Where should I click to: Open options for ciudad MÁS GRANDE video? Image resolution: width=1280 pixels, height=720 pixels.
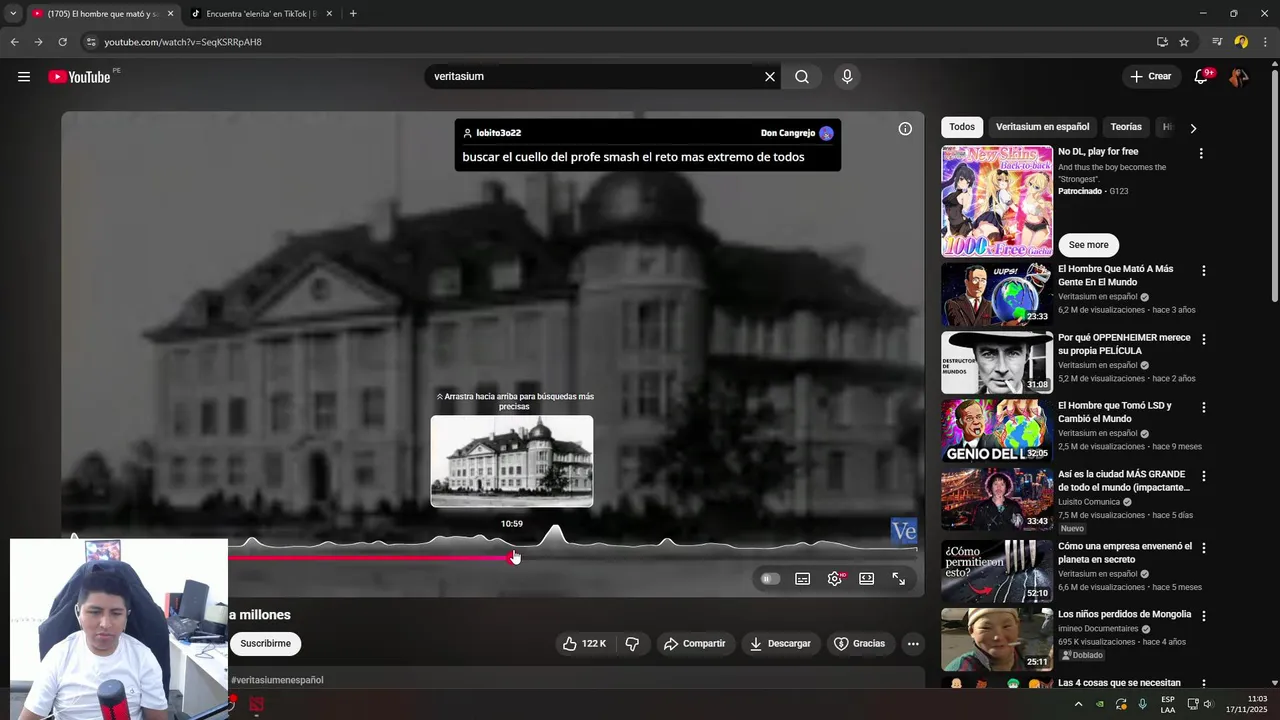(1203, 477)
